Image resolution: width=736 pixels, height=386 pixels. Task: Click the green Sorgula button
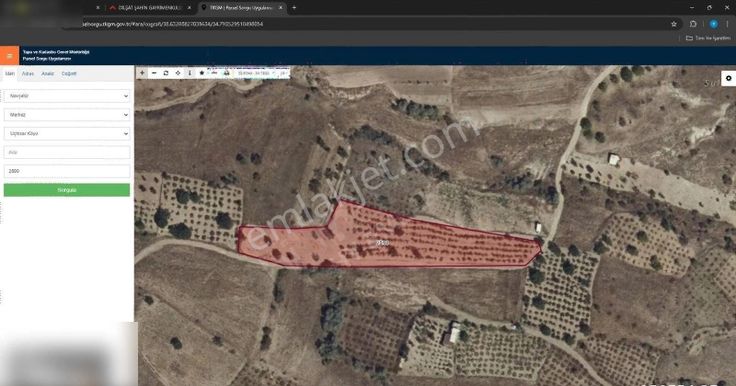(x=67, y=190)
